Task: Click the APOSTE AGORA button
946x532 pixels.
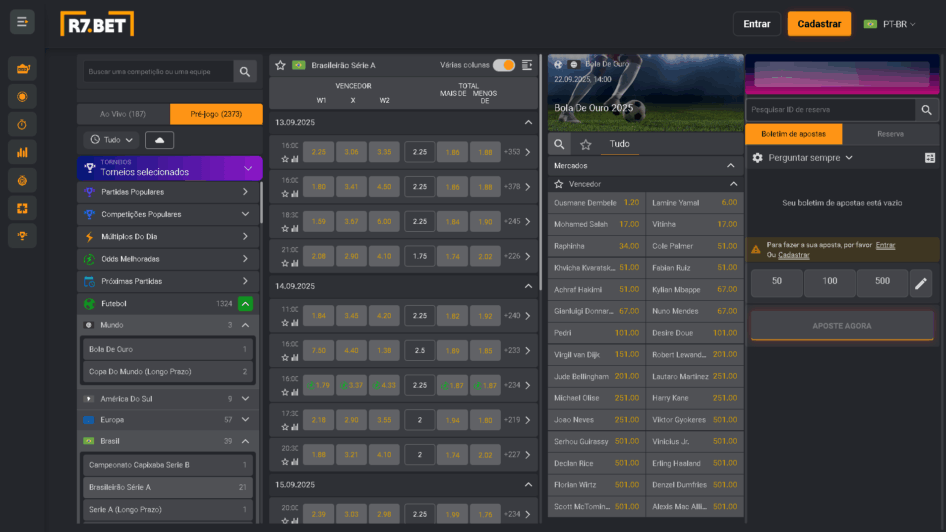Action: pyautogui.click(x=842, y=326)
